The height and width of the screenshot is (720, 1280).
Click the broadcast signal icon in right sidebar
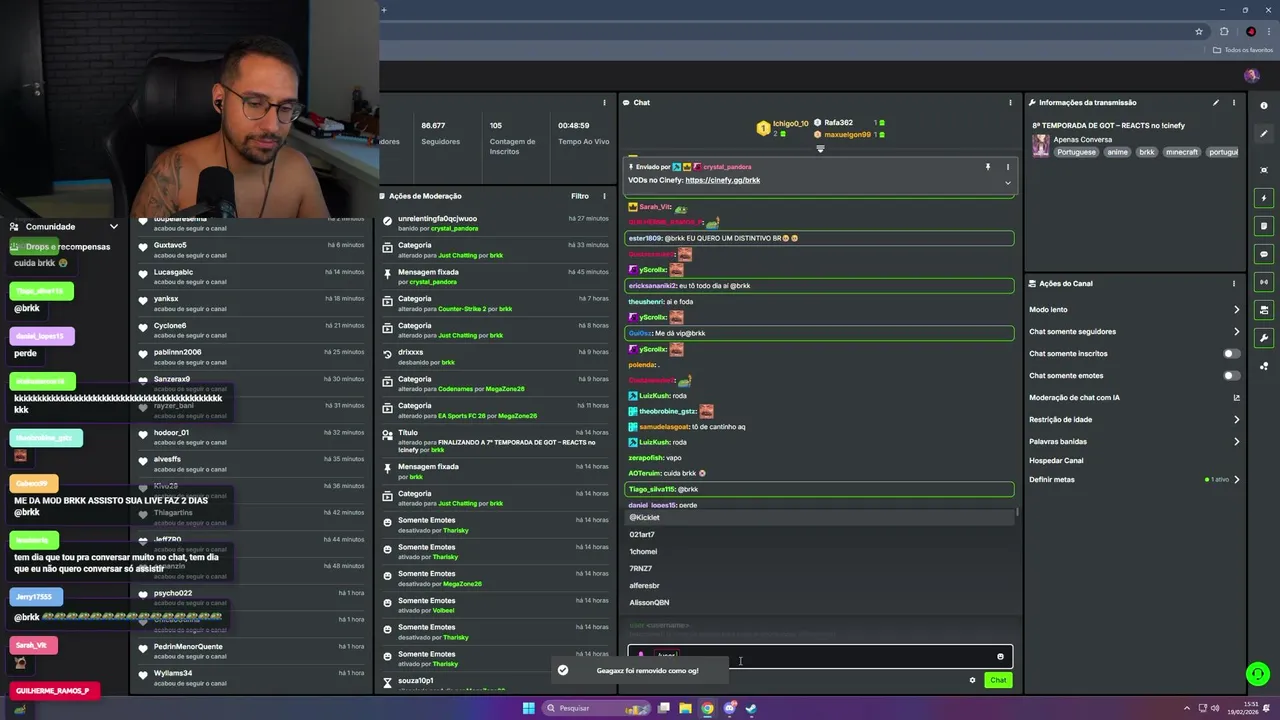tap(1264, 282)
